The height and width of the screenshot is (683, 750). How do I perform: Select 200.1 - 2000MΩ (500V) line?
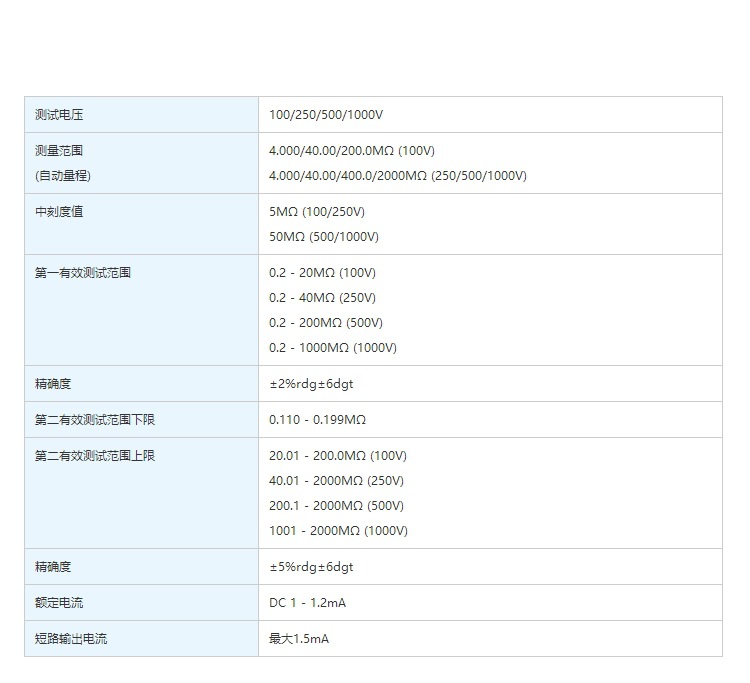[x=336, y=505]
